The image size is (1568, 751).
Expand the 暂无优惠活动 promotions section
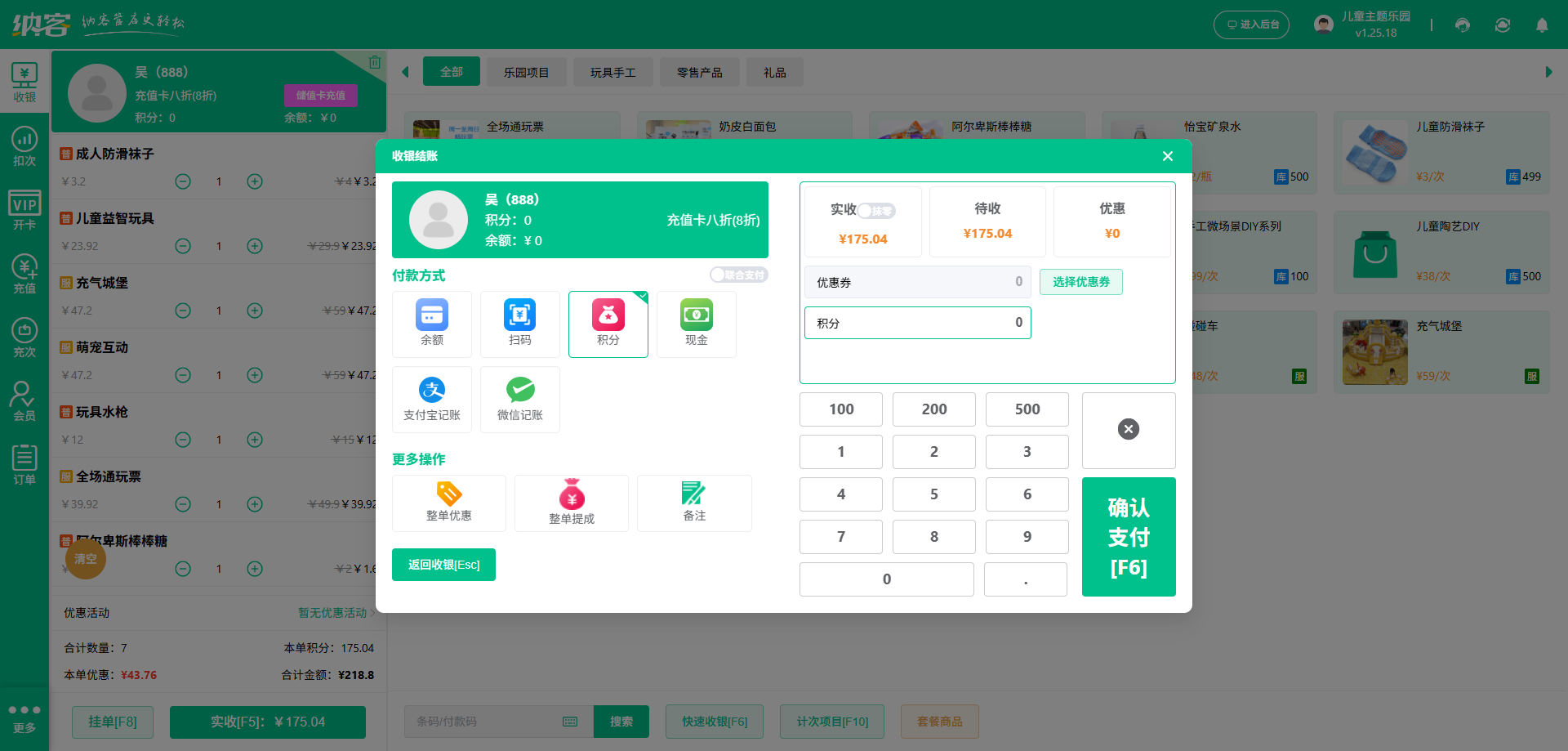[x=334, y=613]
